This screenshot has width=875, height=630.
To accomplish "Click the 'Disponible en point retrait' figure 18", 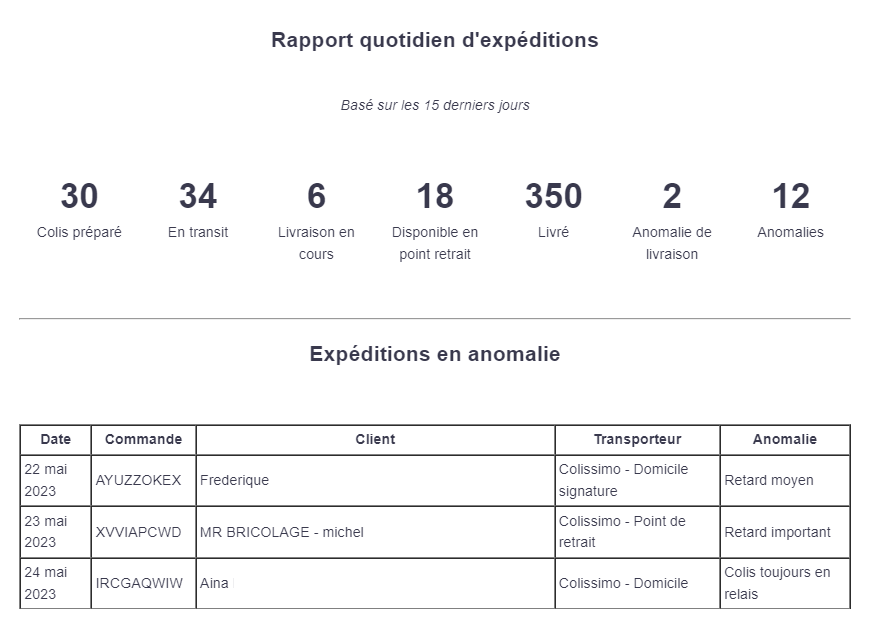I will point(435,196).
